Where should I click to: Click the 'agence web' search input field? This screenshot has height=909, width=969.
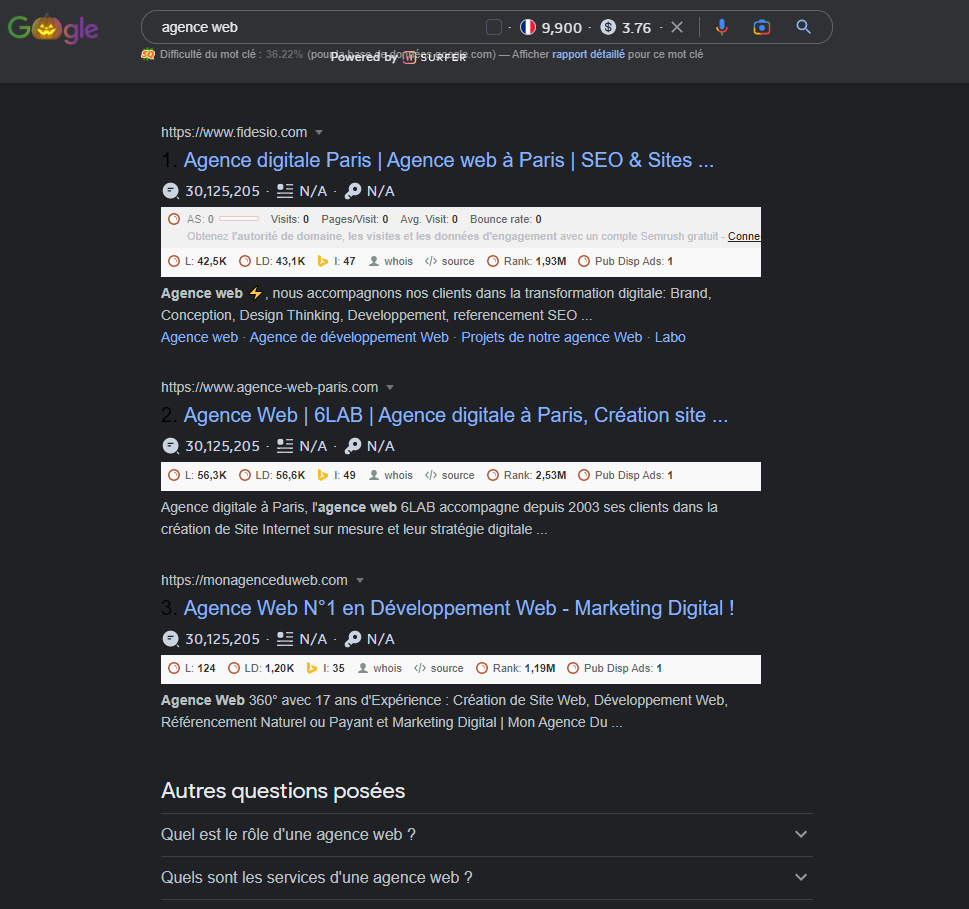[315, 27]
